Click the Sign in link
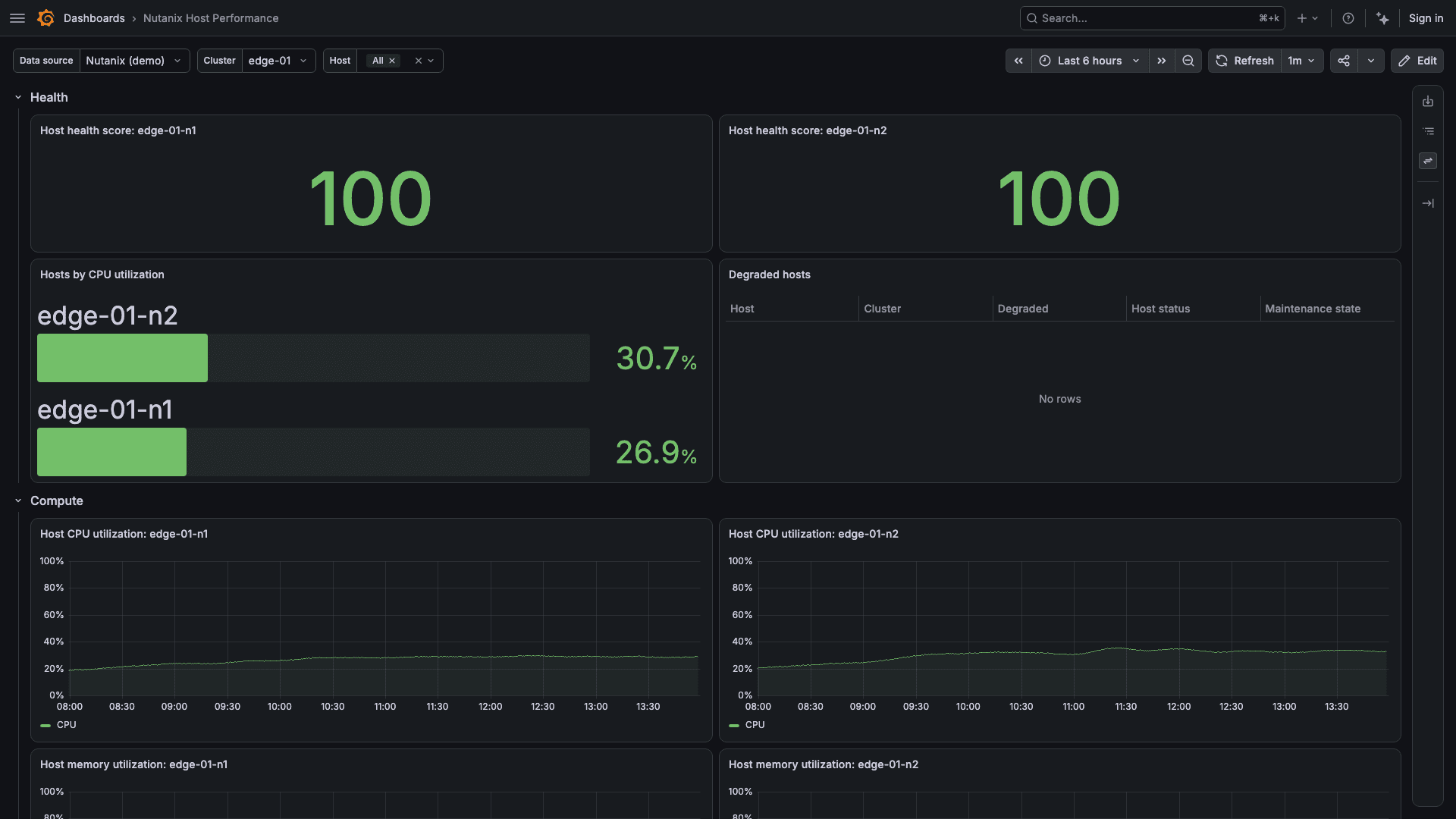Image resolution: width=1456 pixels, height=819 pixels. tap(1426, 18)
